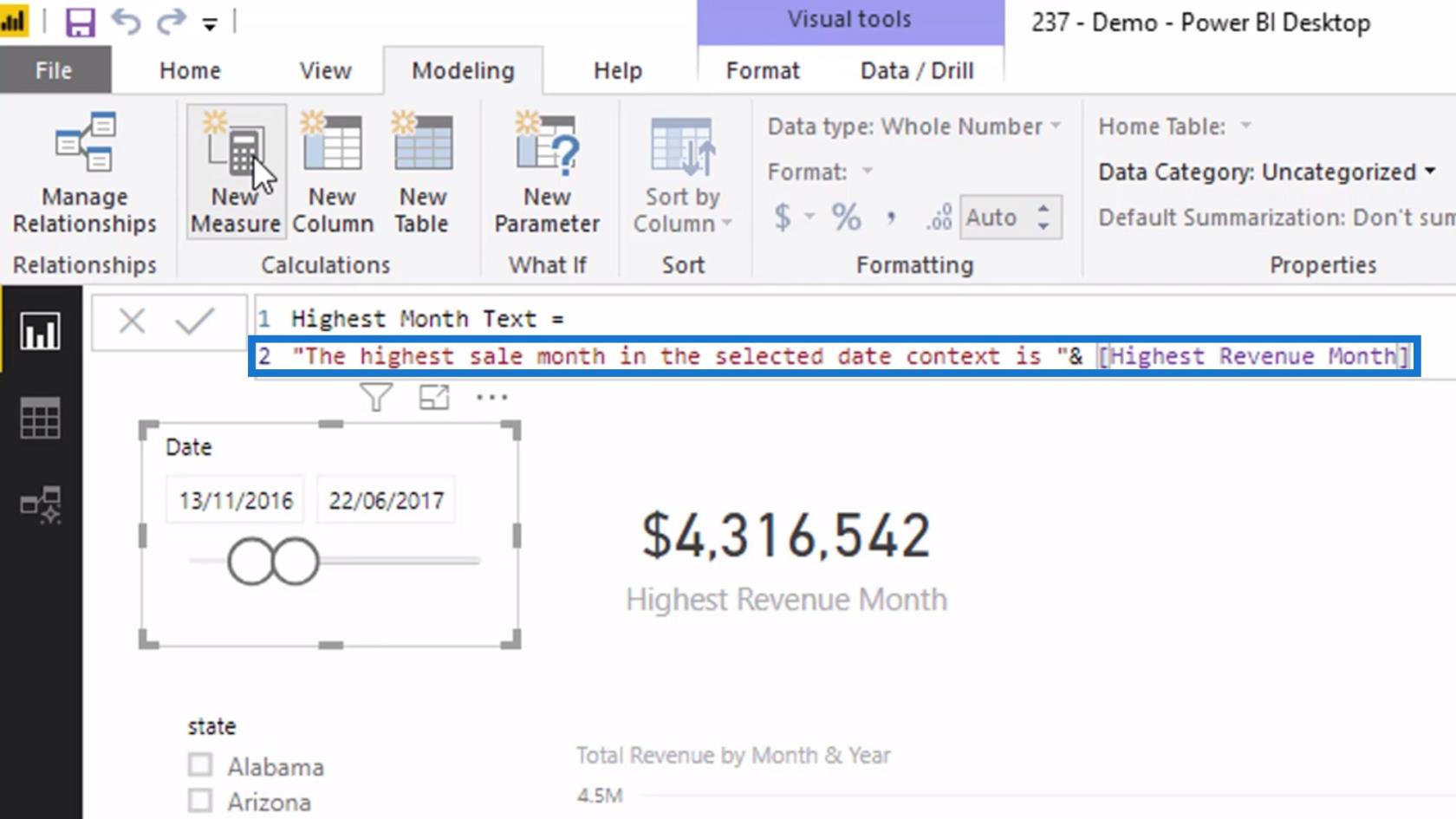Open Default Summarization dropdown
Viewport: 1456px width, 819px height.
(1277, 217)
